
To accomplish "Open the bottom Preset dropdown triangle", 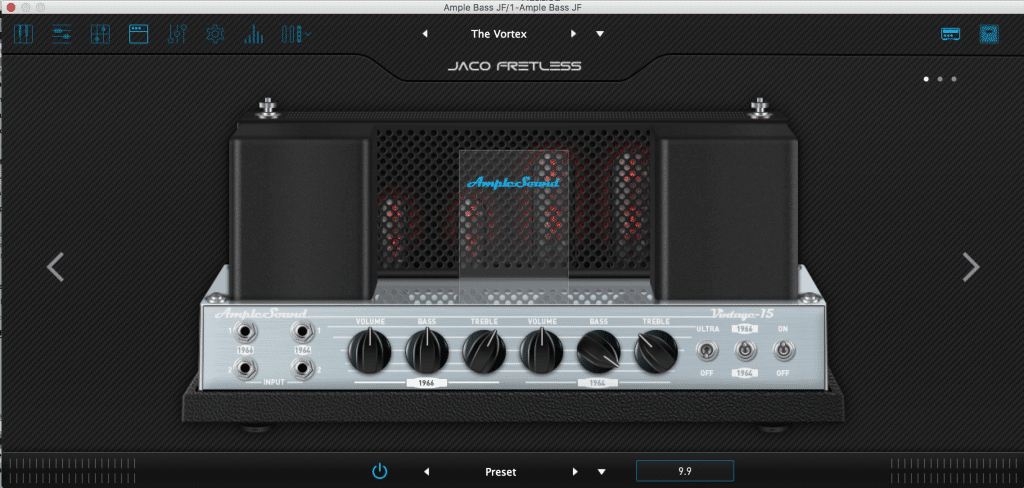I will pos(601,472).
